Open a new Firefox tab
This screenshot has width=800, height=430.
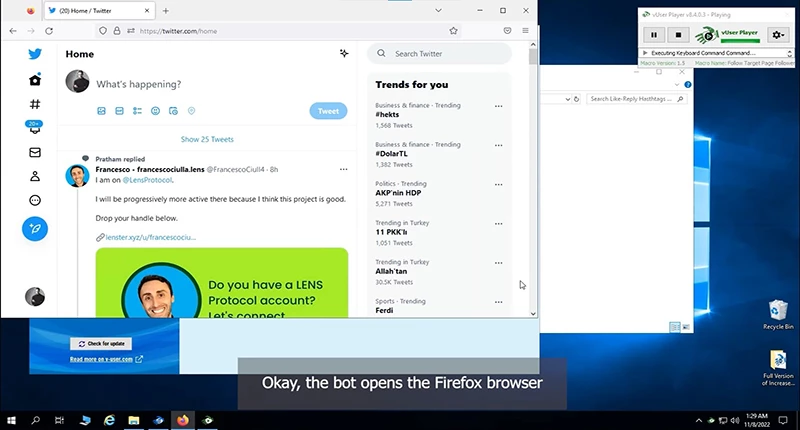165,11
